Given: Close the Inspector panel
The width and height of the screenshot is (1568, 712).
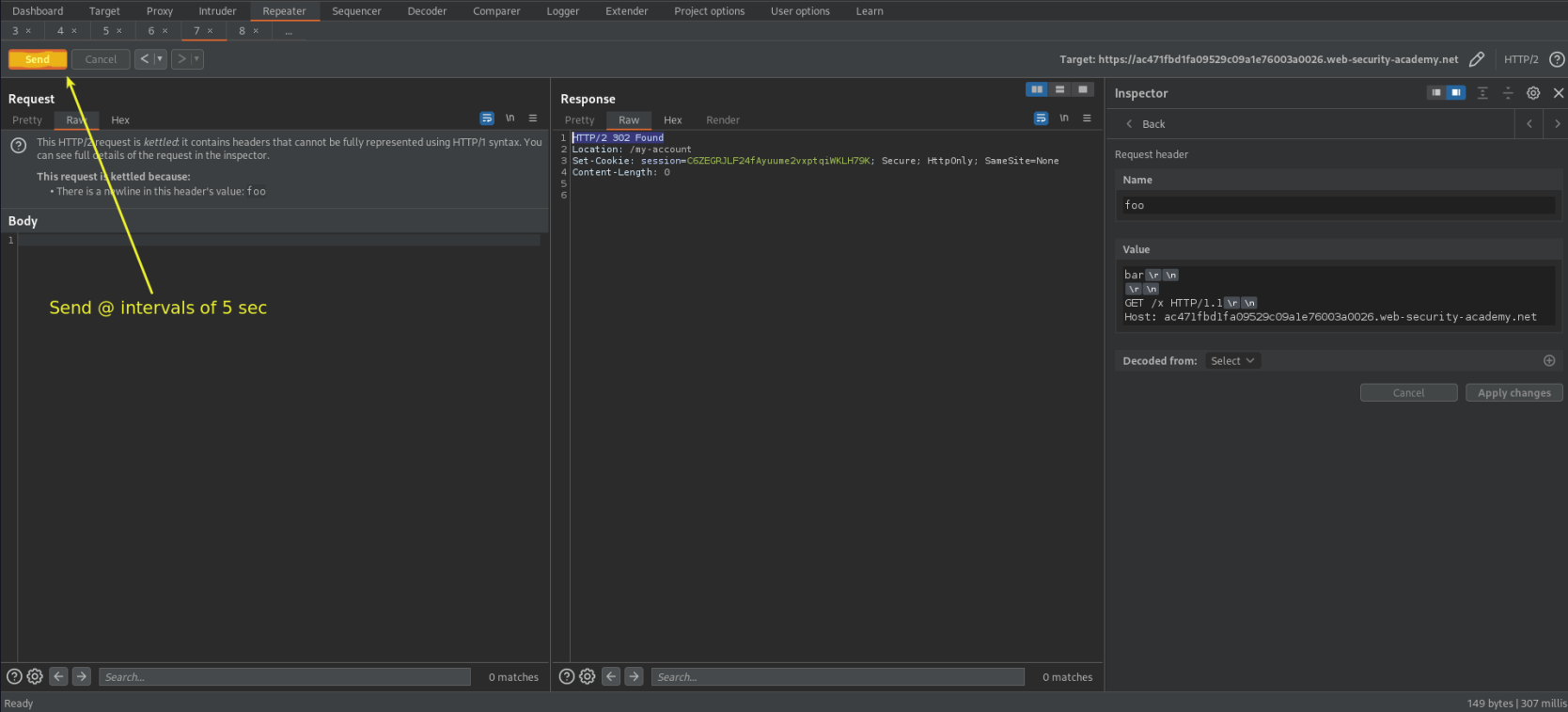Looking at the screenshot, I should click(x=1559, y=93).
